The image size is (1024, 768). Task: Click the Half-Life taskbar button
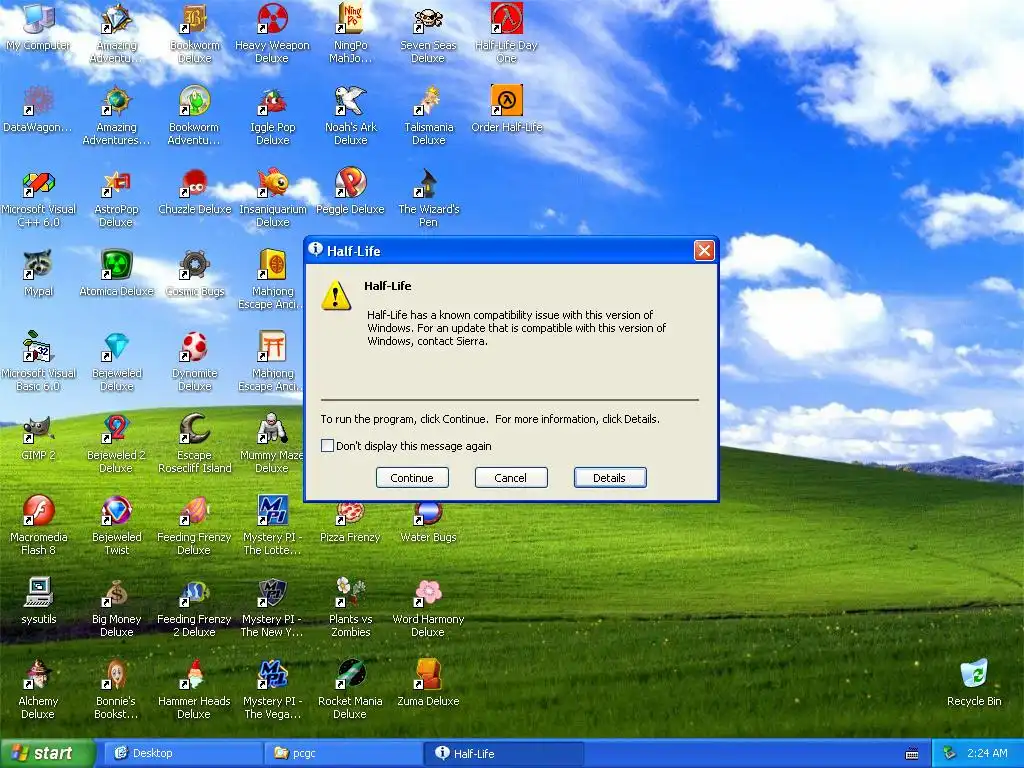(x=503, y=753)
